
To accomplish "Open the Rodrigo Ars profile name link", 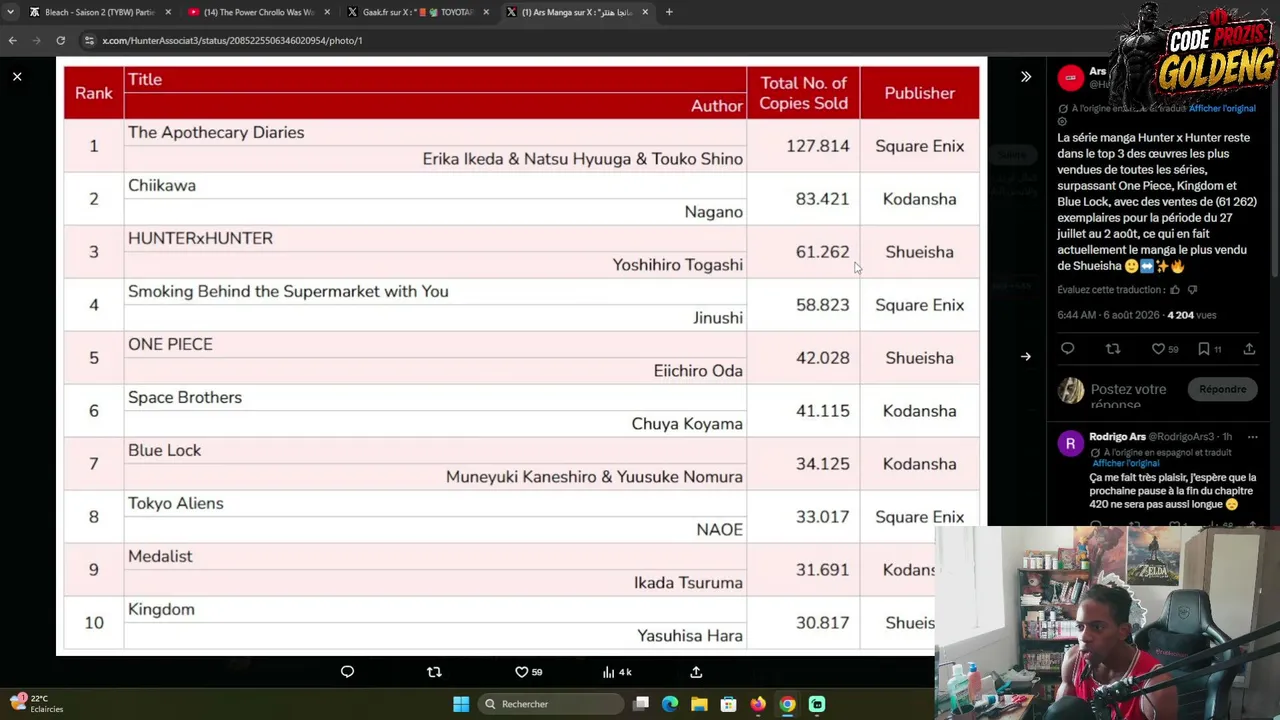I will [x=1117, y=437].
